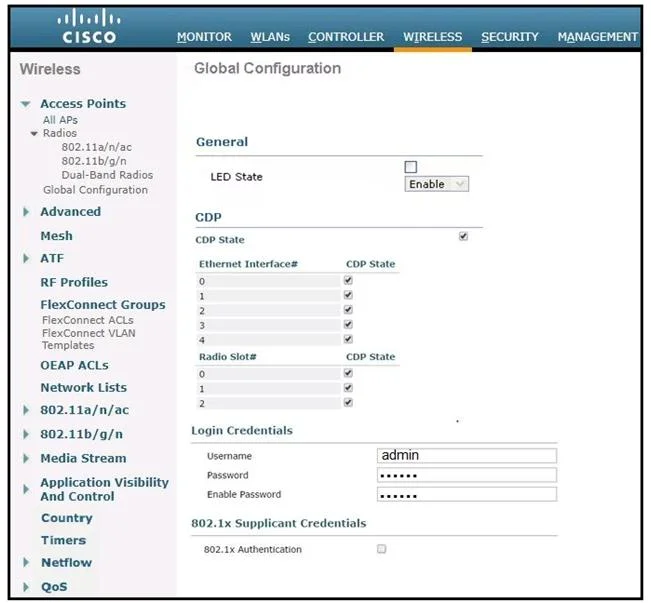The width and height of the screenshot is (651, 603).
Task: Open the Media Stream link
Action: coord(83,458)
